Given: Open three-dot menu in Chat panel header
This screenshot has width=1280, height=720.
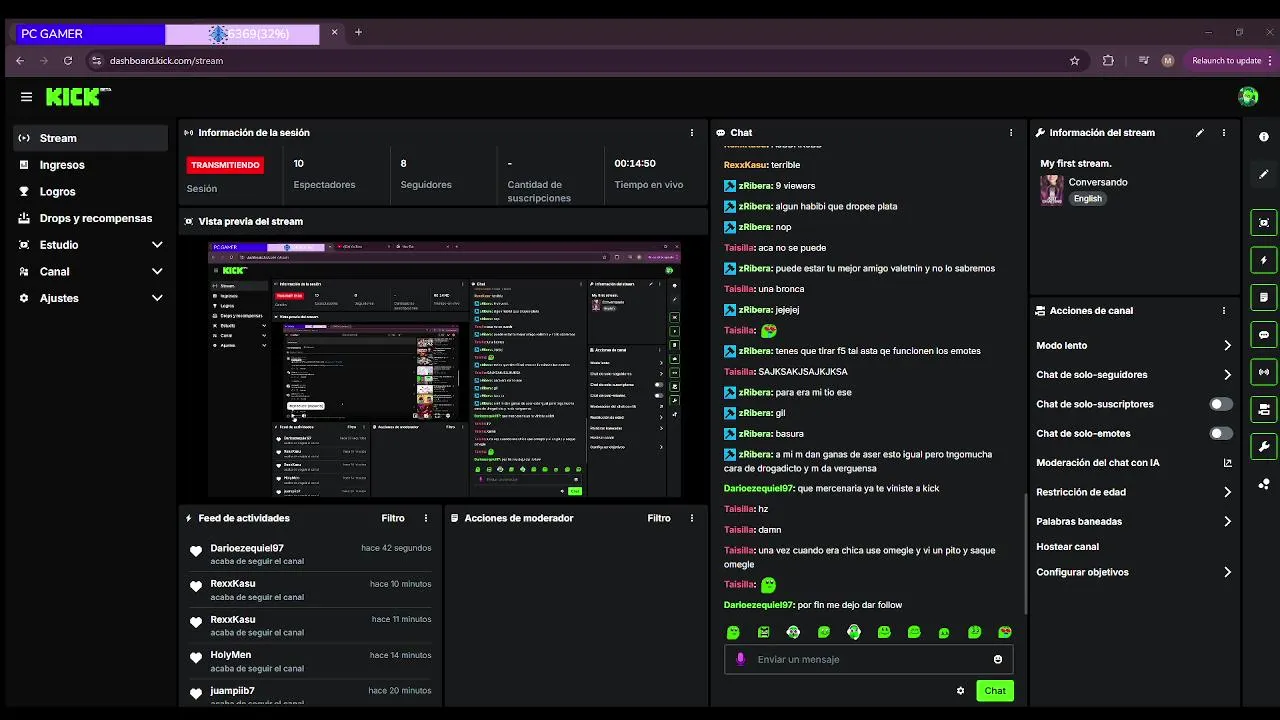Looking at the screenshot, I should (x=1011, y=132).
